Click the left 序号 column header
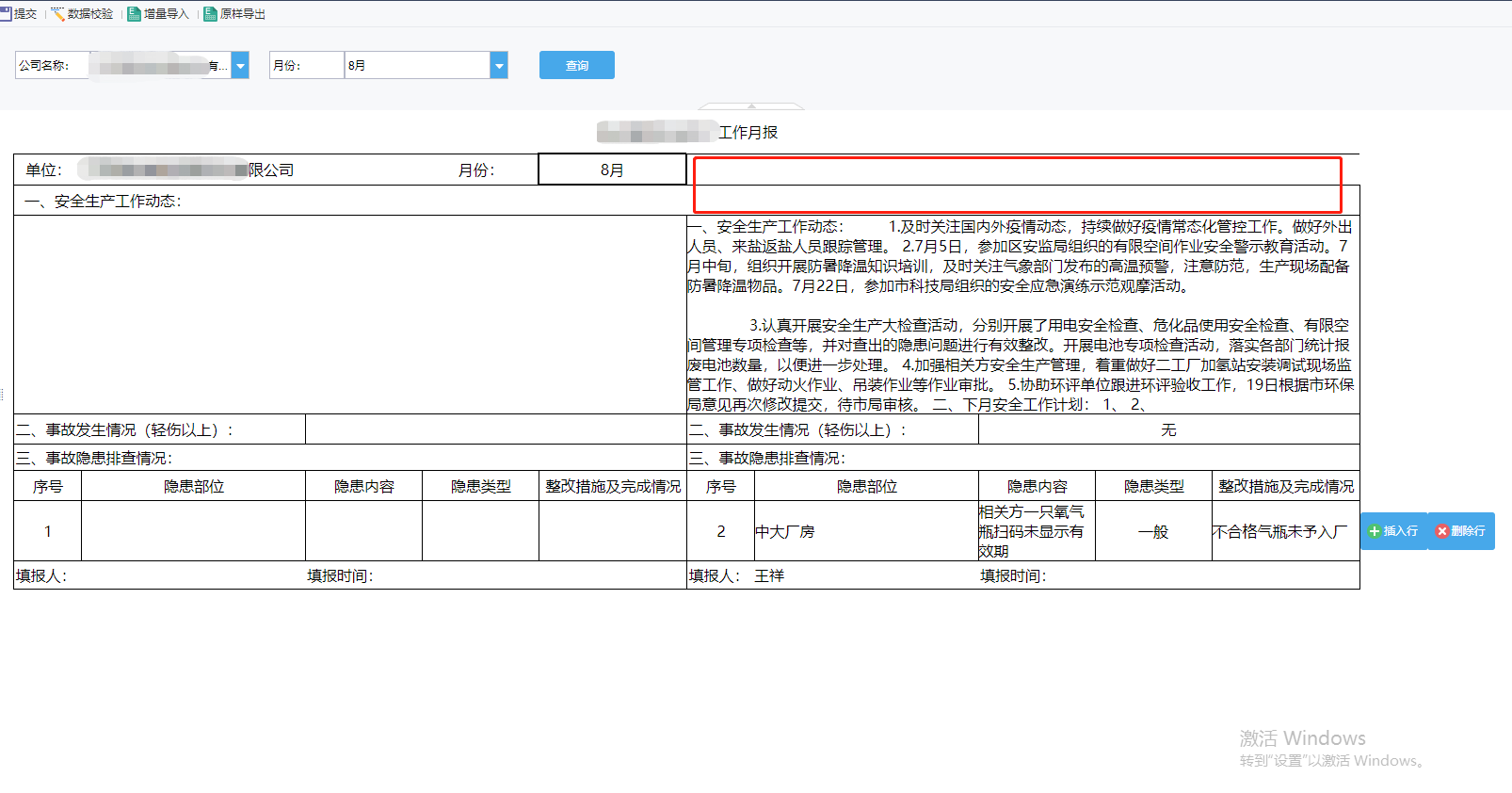This screenshot has height=793, width=1512. (x=48, y=486)
